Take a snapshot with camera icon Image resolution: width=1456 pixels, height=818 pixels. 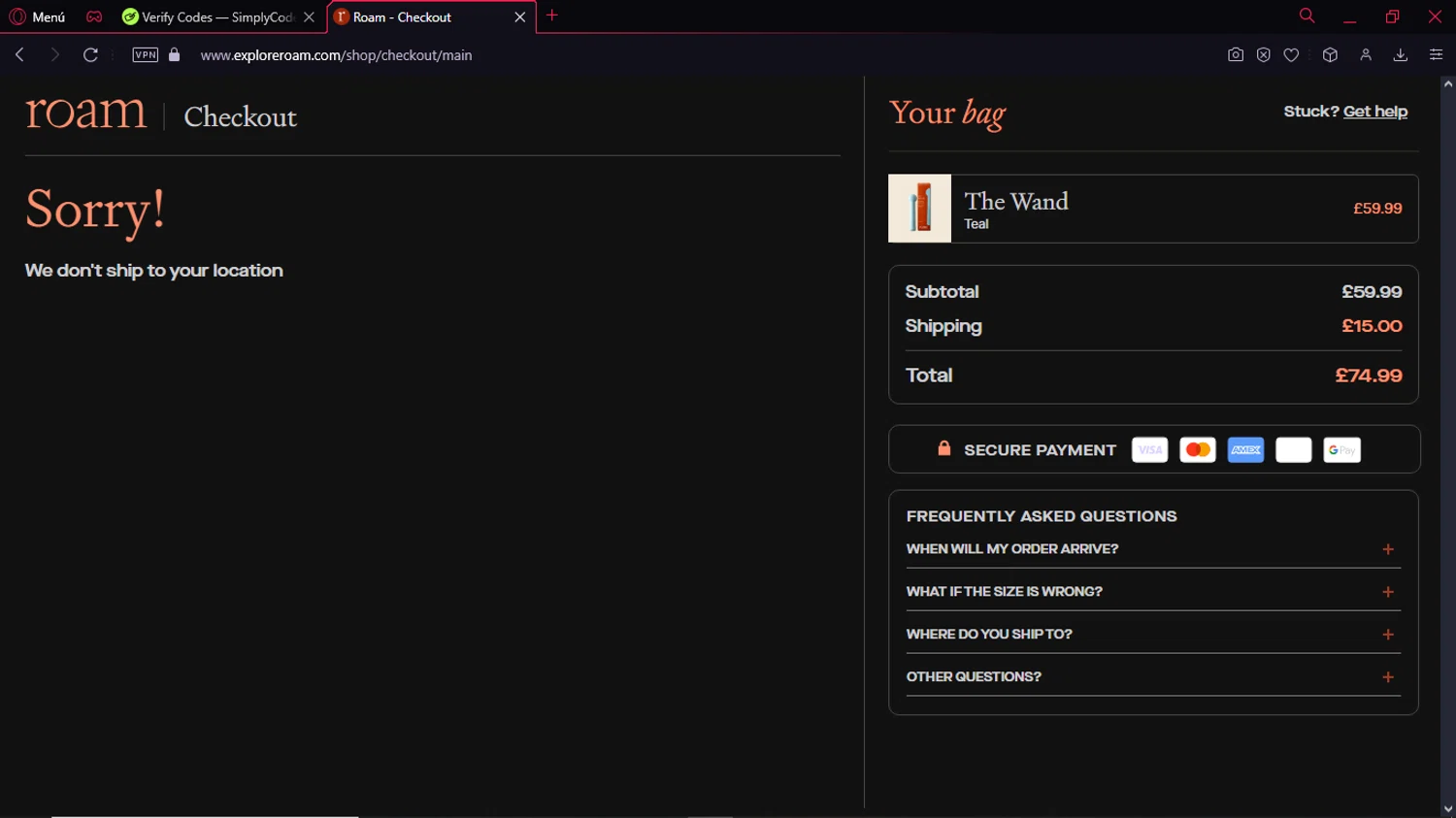point(1236,54)
